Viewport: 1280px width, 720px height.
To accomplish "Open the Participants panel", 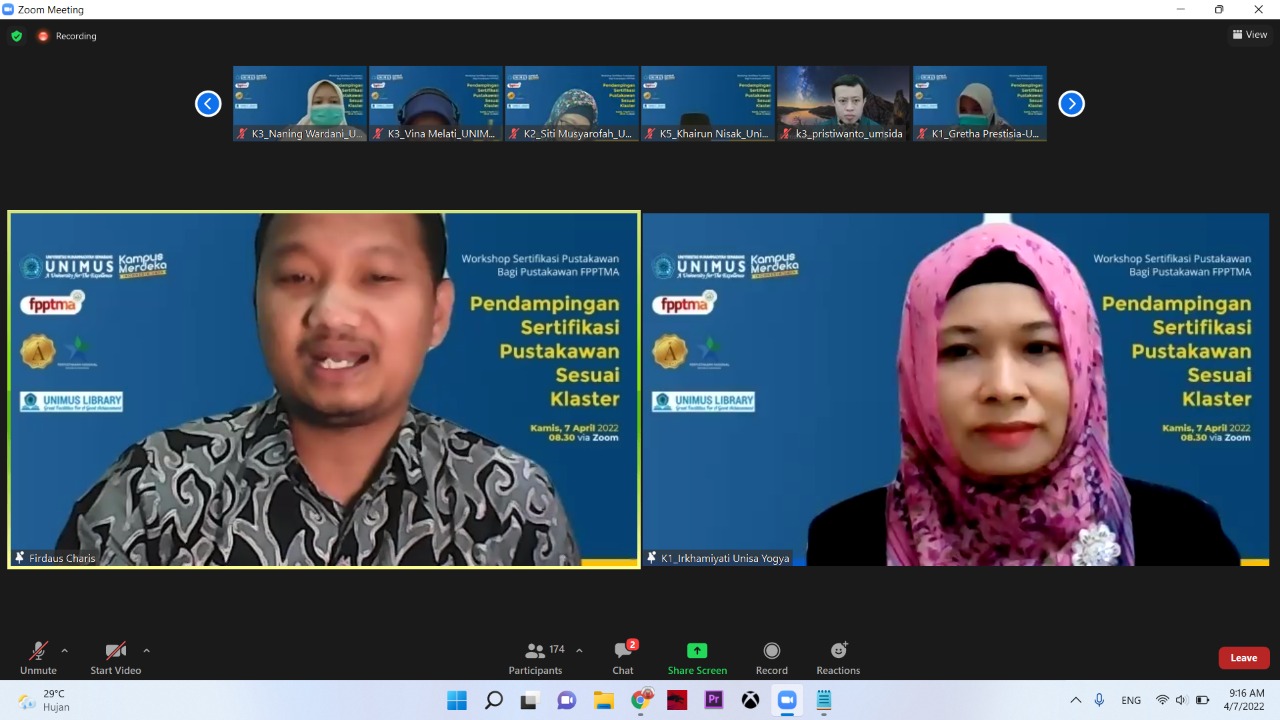I will 536,657.
